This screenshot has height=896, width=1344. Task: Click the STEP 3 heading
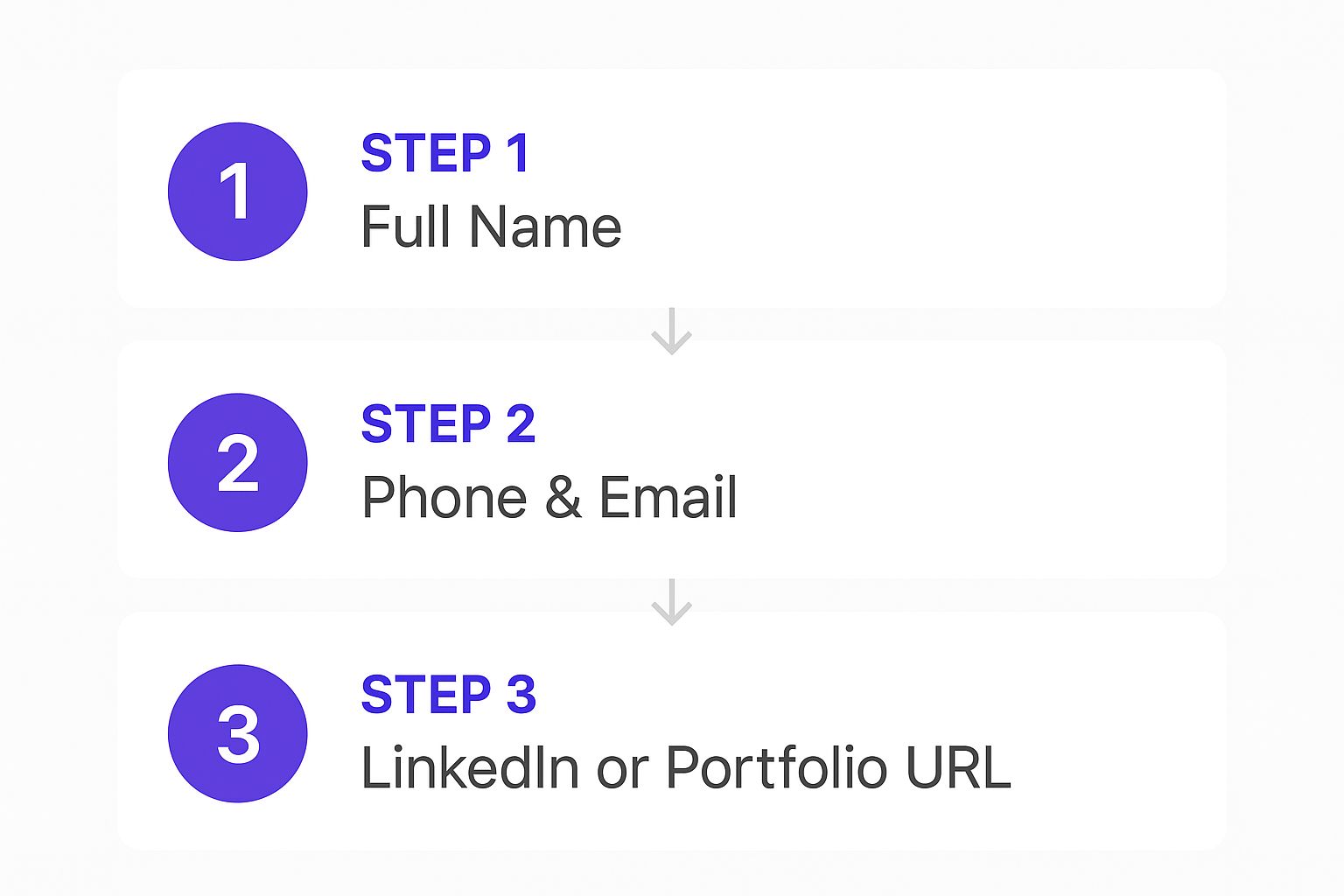[x=448, y=695]
